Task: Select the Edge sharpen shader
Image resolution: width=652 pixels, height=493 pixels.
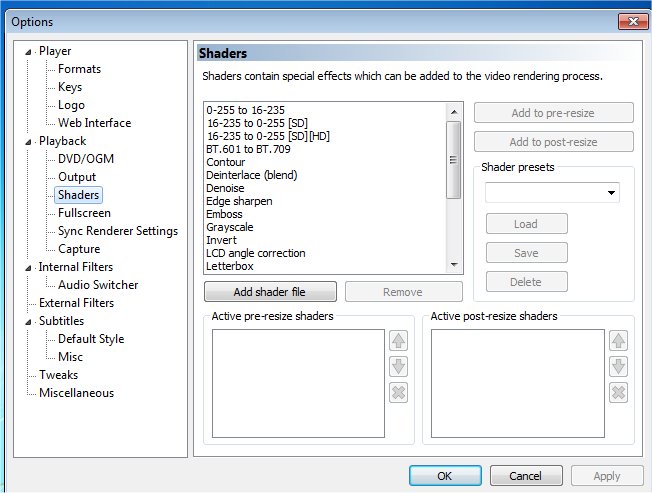Action: point(240,201)
